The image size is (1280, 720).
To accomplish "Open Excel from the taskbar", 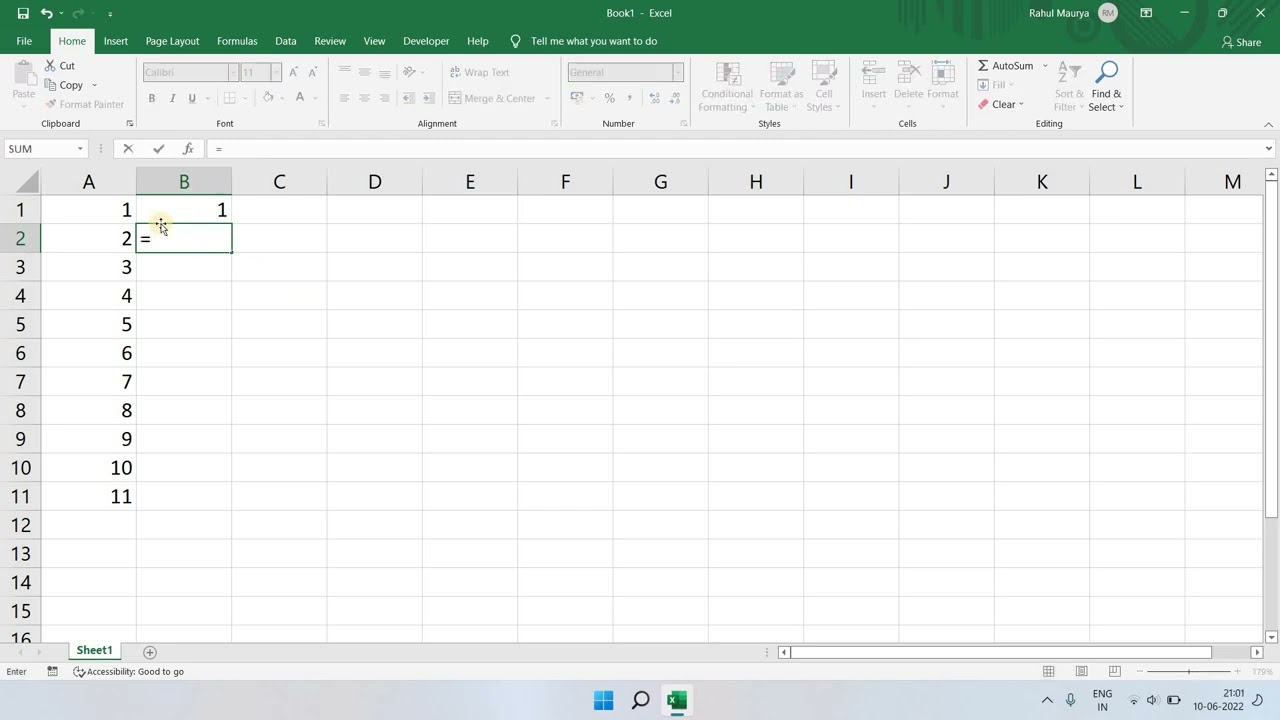I will coord(677,700).
